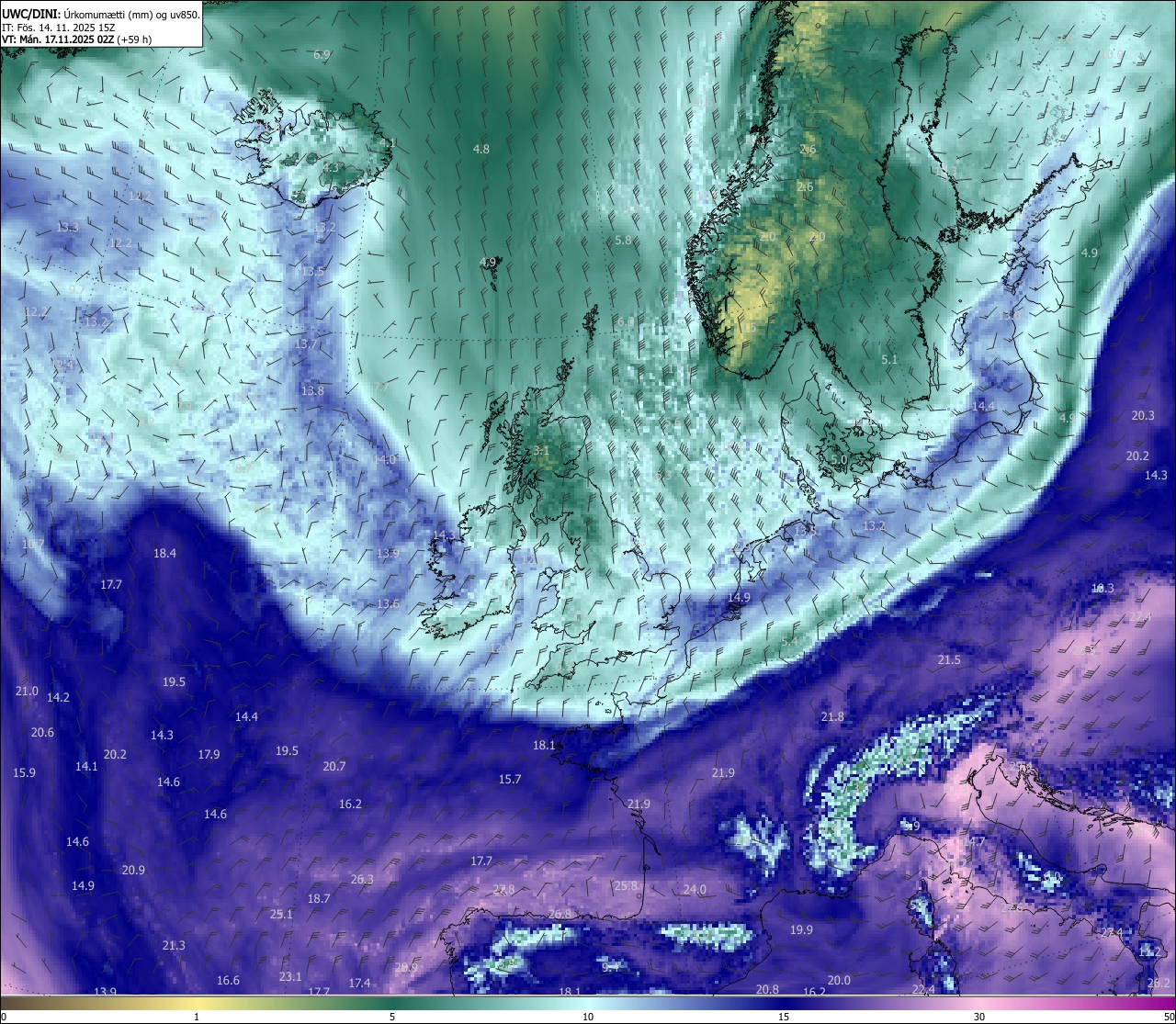Click the '17.4' map value

[x=359, y=984]
